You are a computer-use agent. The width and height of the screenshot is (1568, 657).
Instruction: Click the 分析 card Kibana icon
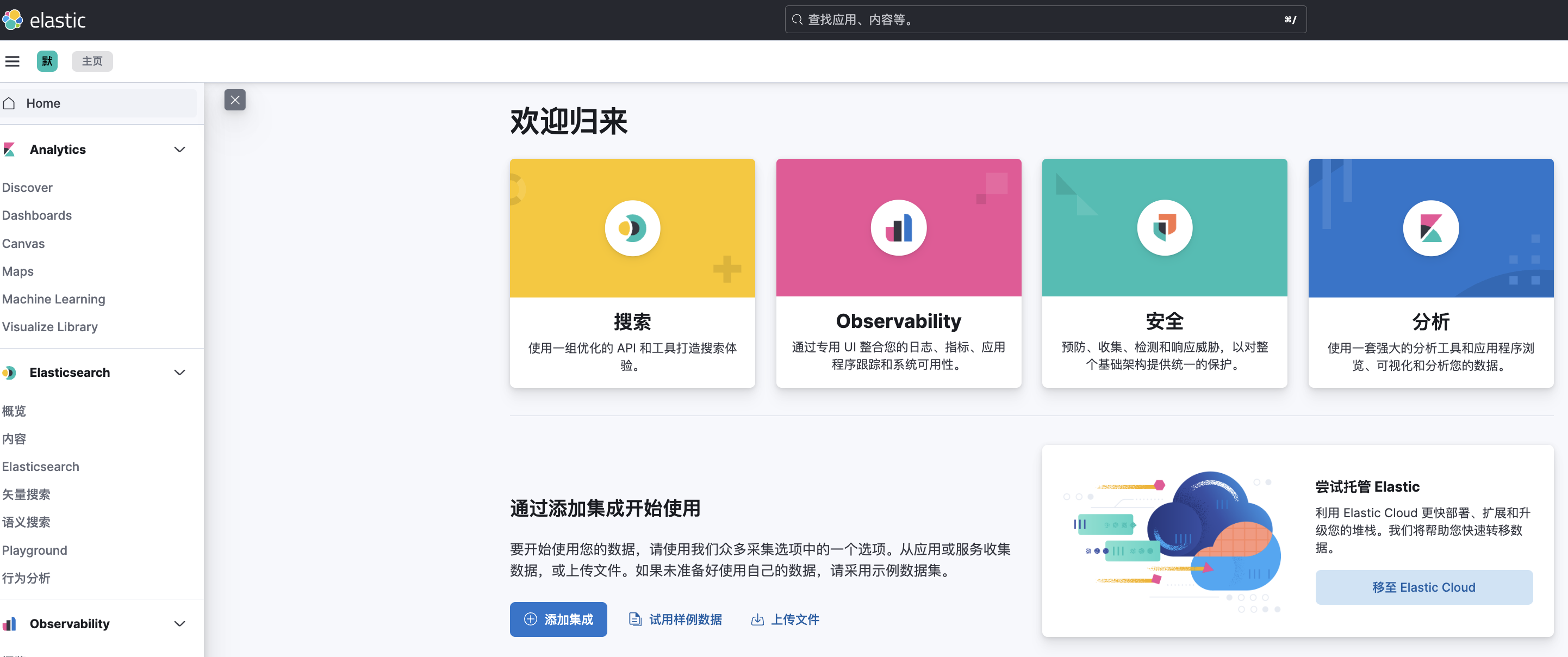(1431, 228)
